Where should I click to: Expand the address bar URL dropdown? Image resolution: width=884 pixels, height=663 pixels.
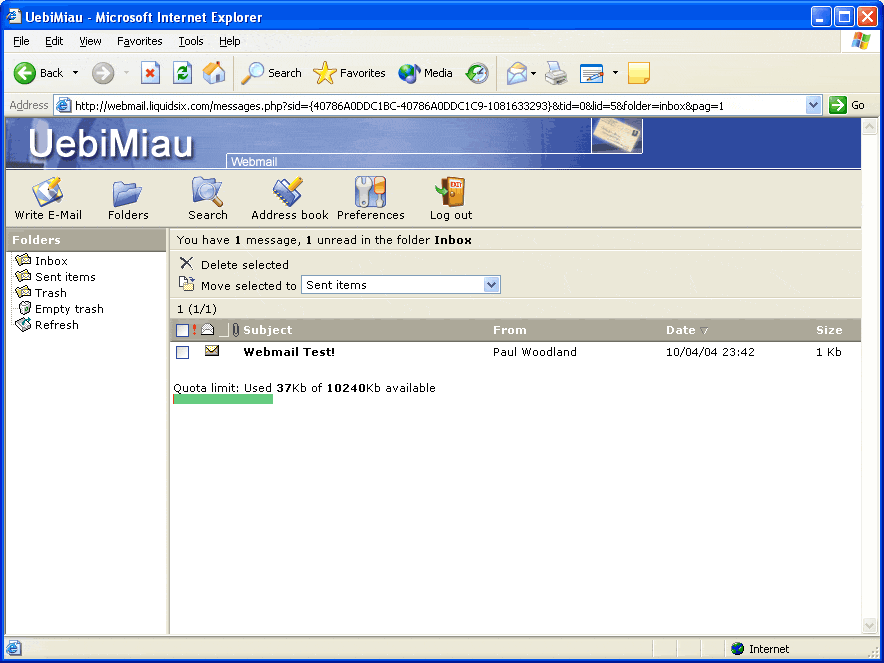(x=813, y=105)
